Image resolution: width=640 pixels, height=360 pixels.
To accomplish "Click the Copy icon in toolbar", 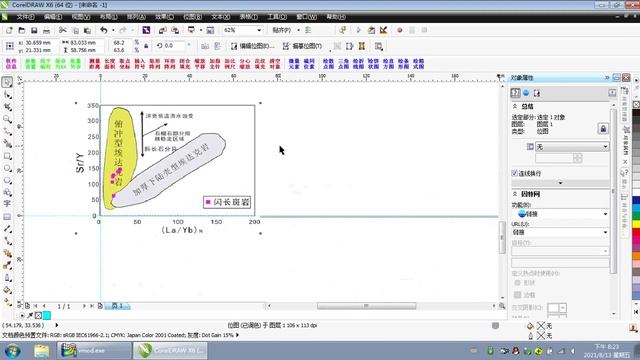I will pos(75,30).
